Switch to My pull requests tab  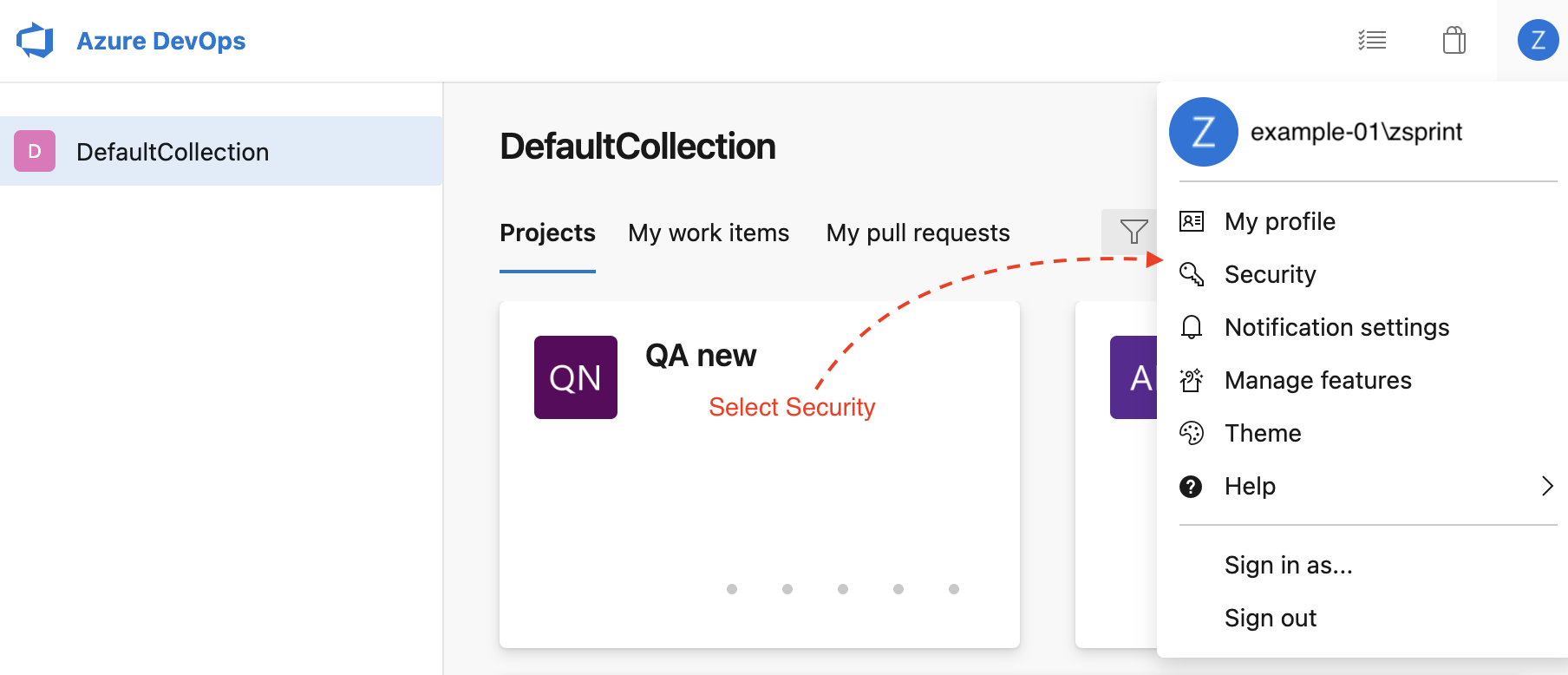[x=918, y=233]
